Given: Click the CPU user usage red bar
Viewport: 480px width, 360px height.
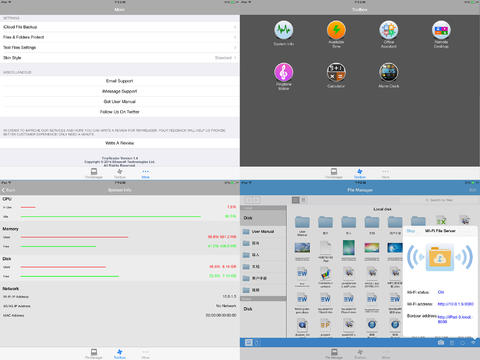Looking at the screenshot, I should 28,207.
